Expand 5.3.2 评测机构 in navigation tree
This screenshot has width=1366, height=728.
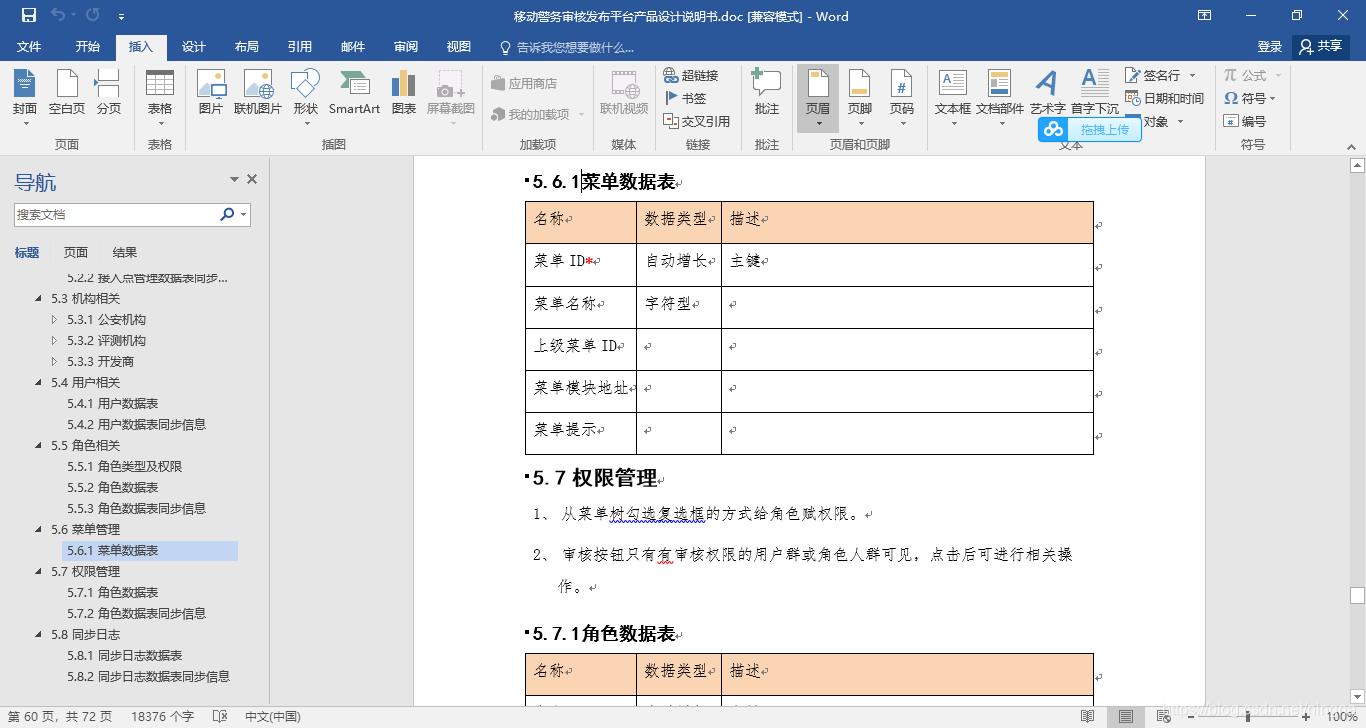click(x=54, y=341)
